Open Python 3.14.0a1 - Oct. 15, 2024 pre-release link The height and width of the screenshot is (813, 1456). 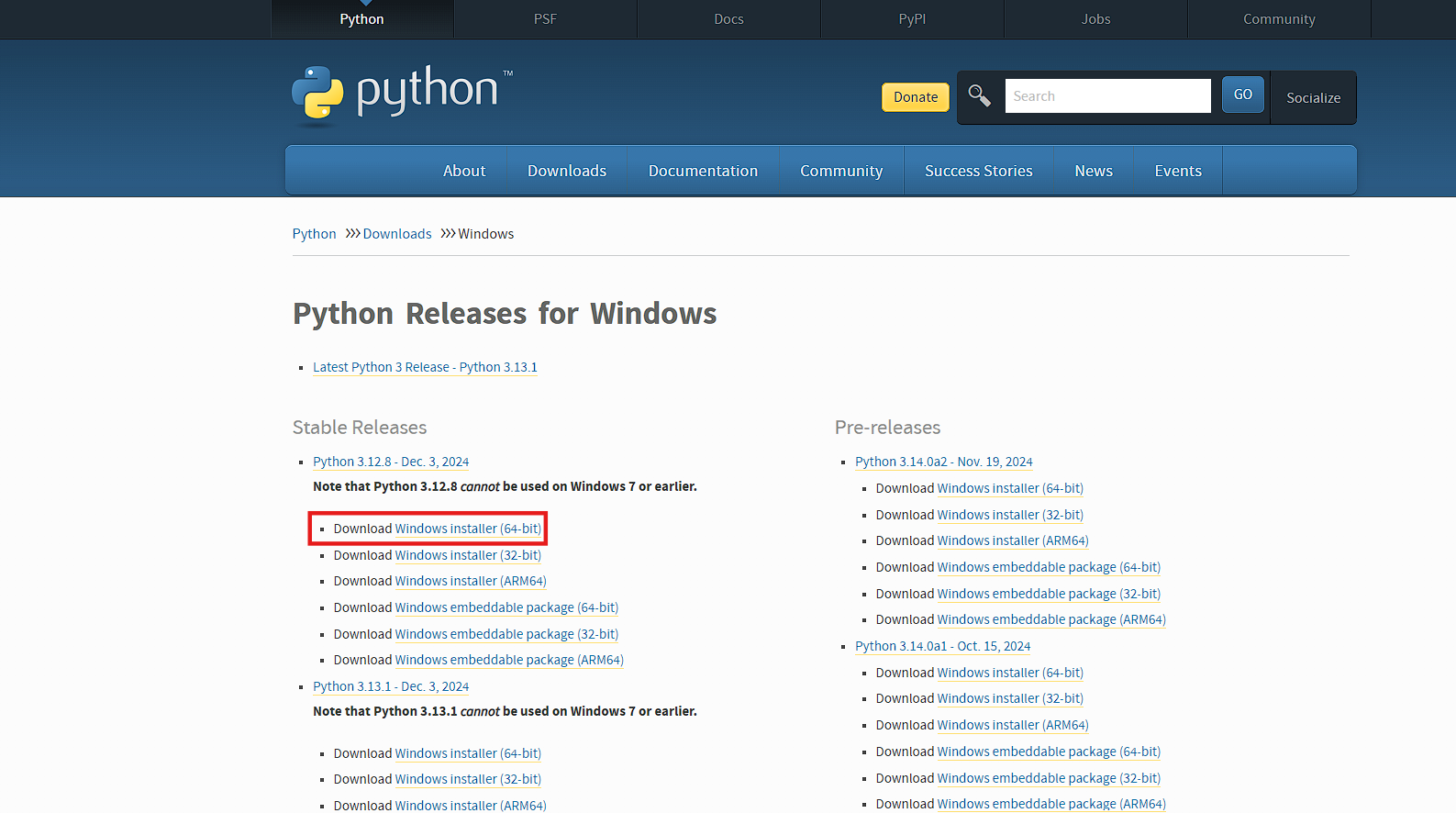(942, 646)
